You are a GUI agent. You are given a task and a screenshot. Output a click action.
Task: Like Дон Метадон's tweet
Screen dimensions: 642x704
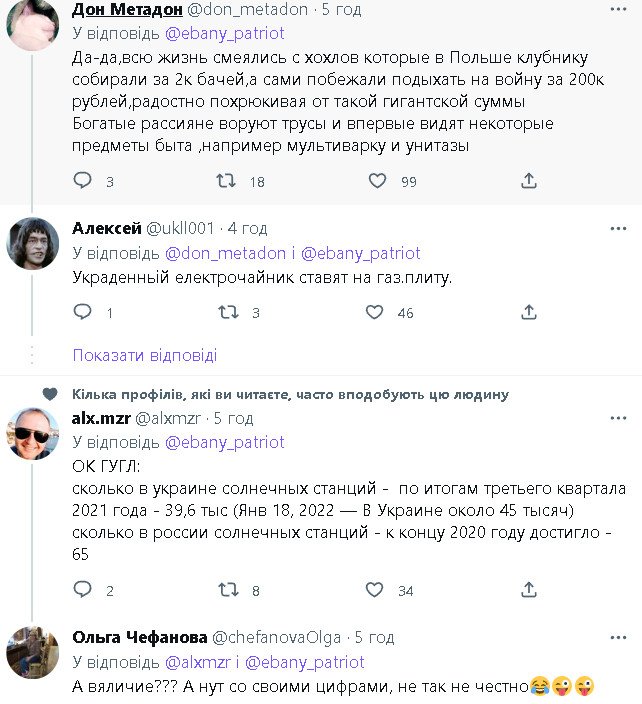coord(377,181)
